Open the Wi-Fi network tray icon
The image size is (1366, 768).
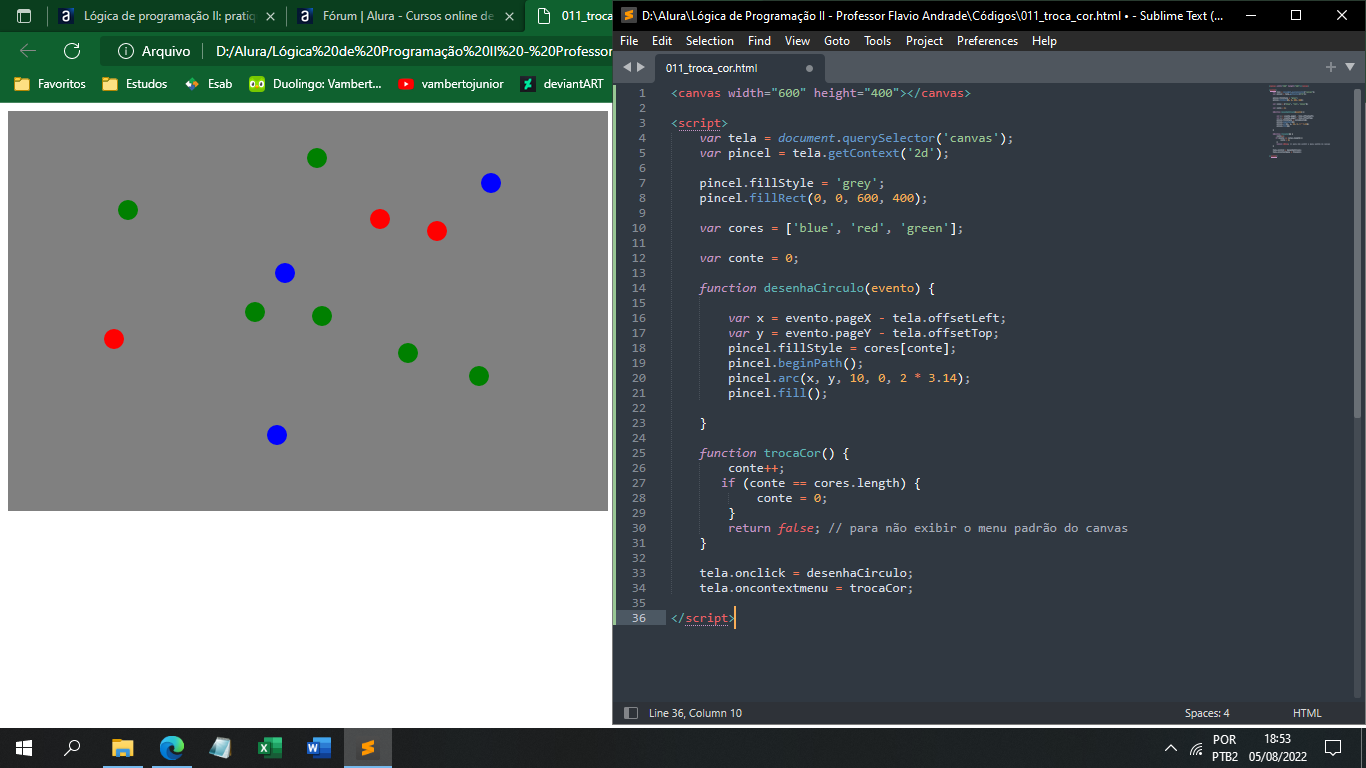[1196, 748]
